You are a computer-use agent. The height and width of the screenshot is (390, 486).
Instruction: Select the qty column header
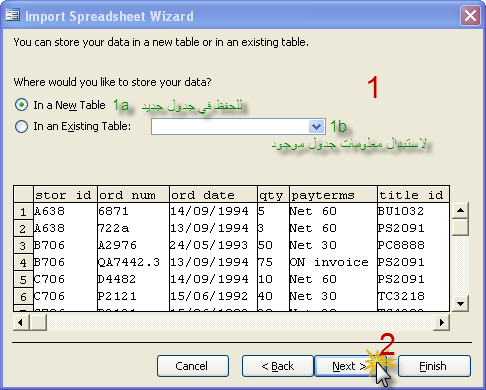[x=273, y=194]
